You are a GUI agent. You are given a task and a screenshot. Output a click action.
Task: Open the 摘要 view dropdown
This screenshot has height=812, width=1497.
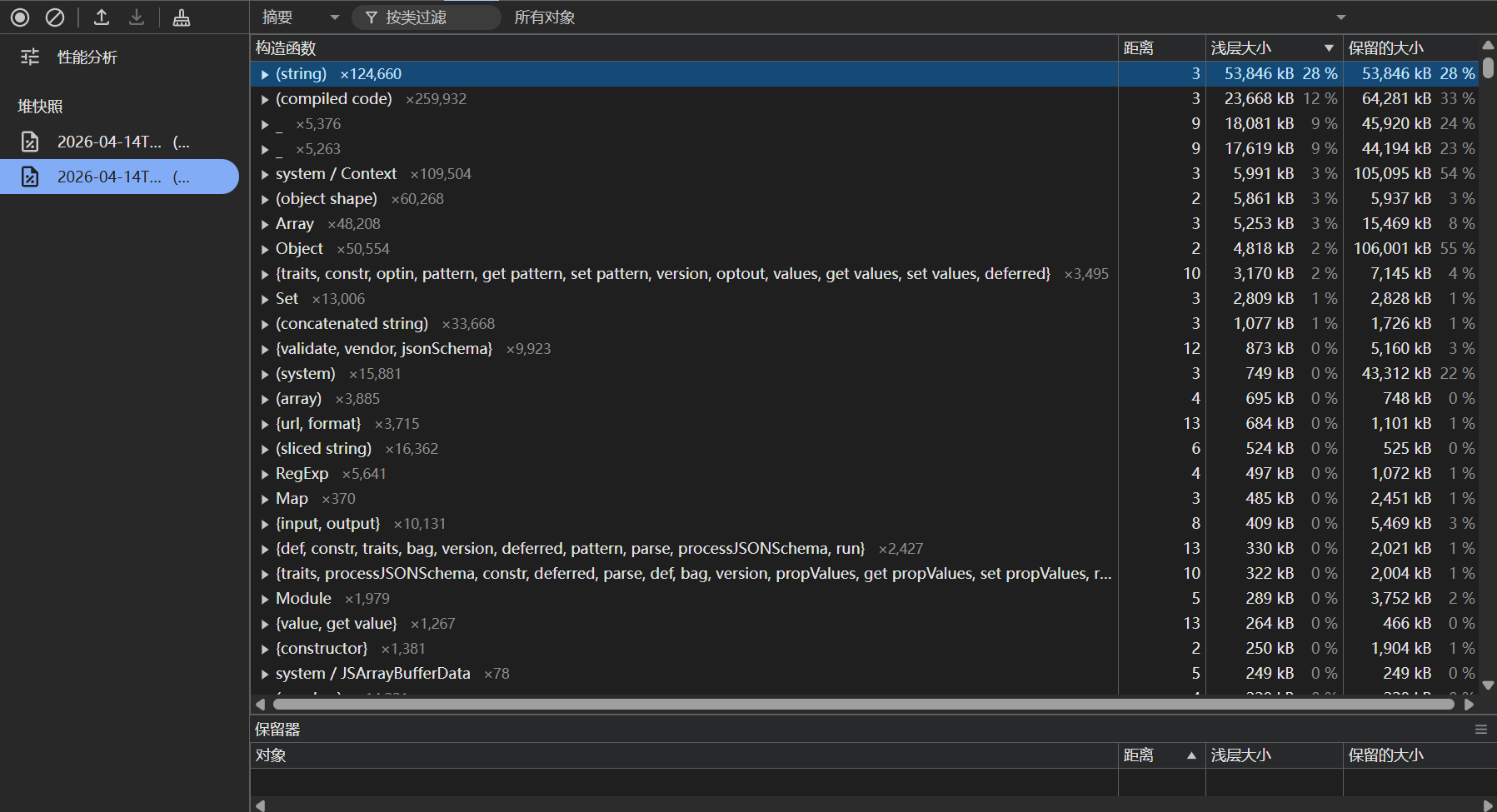pos(300,17)
